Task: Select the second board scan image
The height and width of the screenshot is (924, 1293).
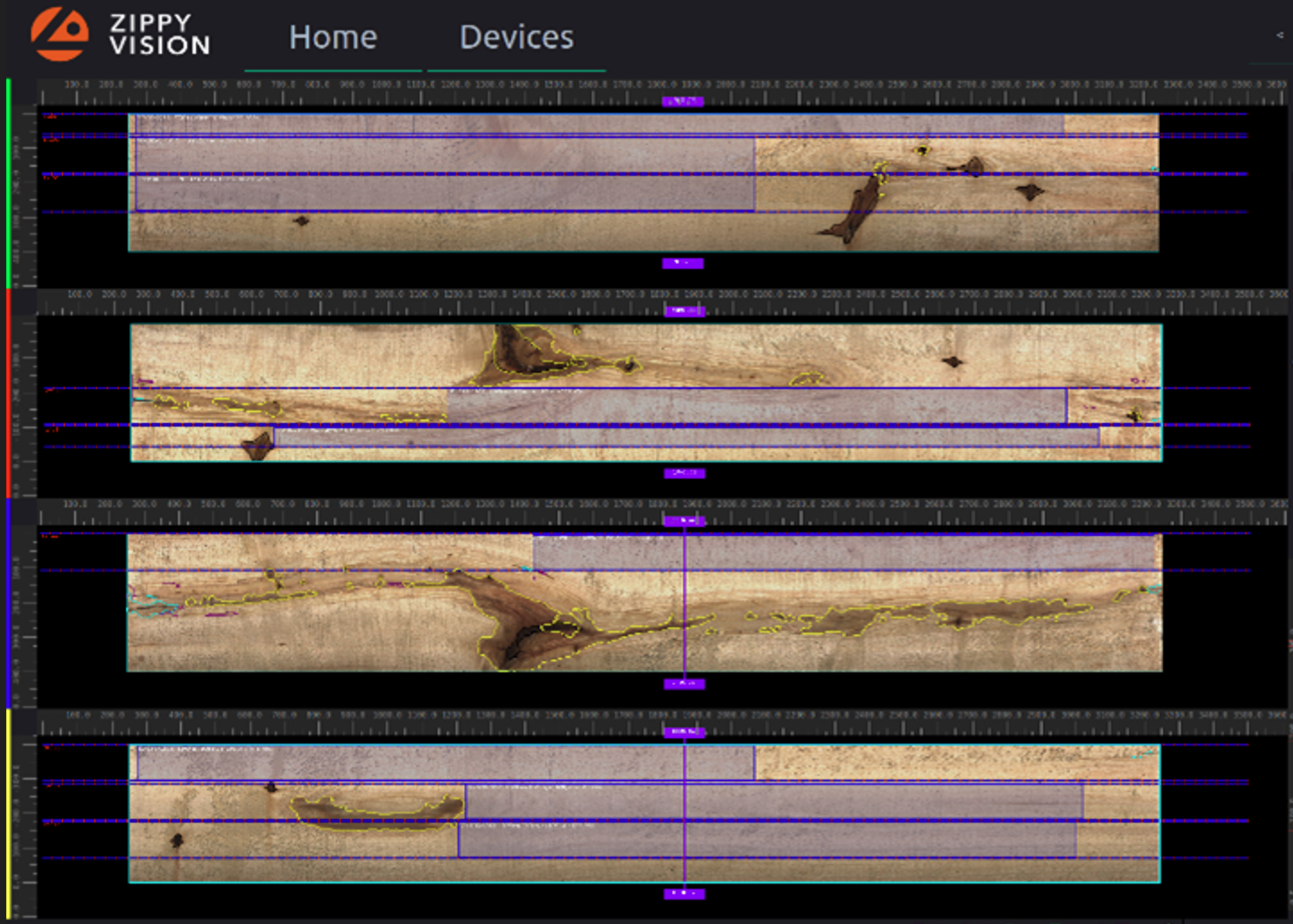Action: click(646, 393)
